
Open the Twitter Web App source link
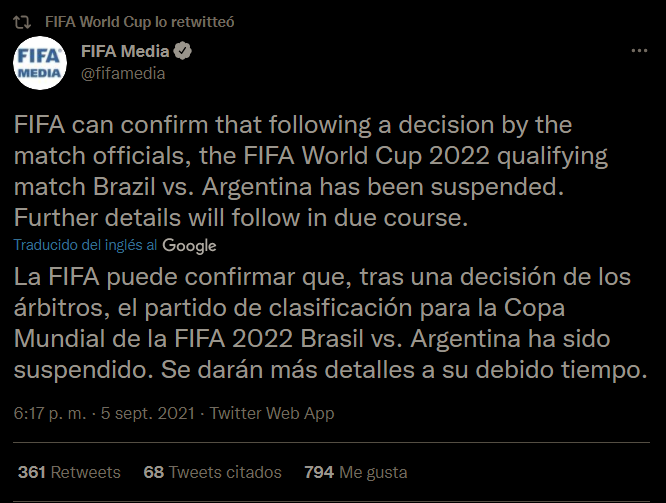coord(272,413)
